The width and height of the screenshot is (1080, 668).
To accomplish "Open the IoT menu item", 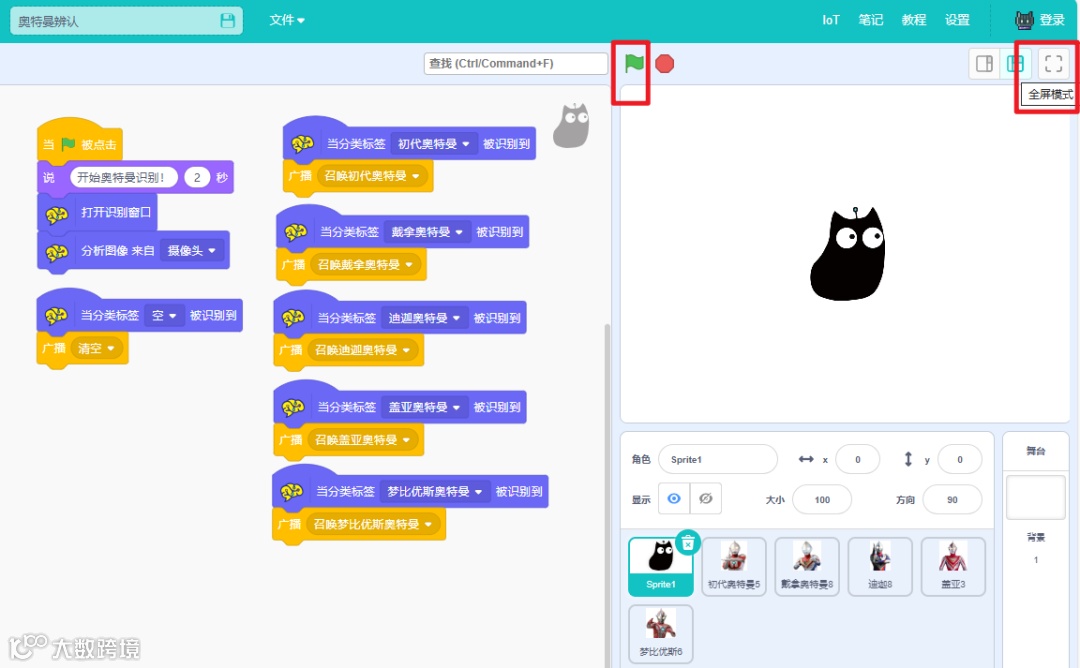I will pos(831,20).
